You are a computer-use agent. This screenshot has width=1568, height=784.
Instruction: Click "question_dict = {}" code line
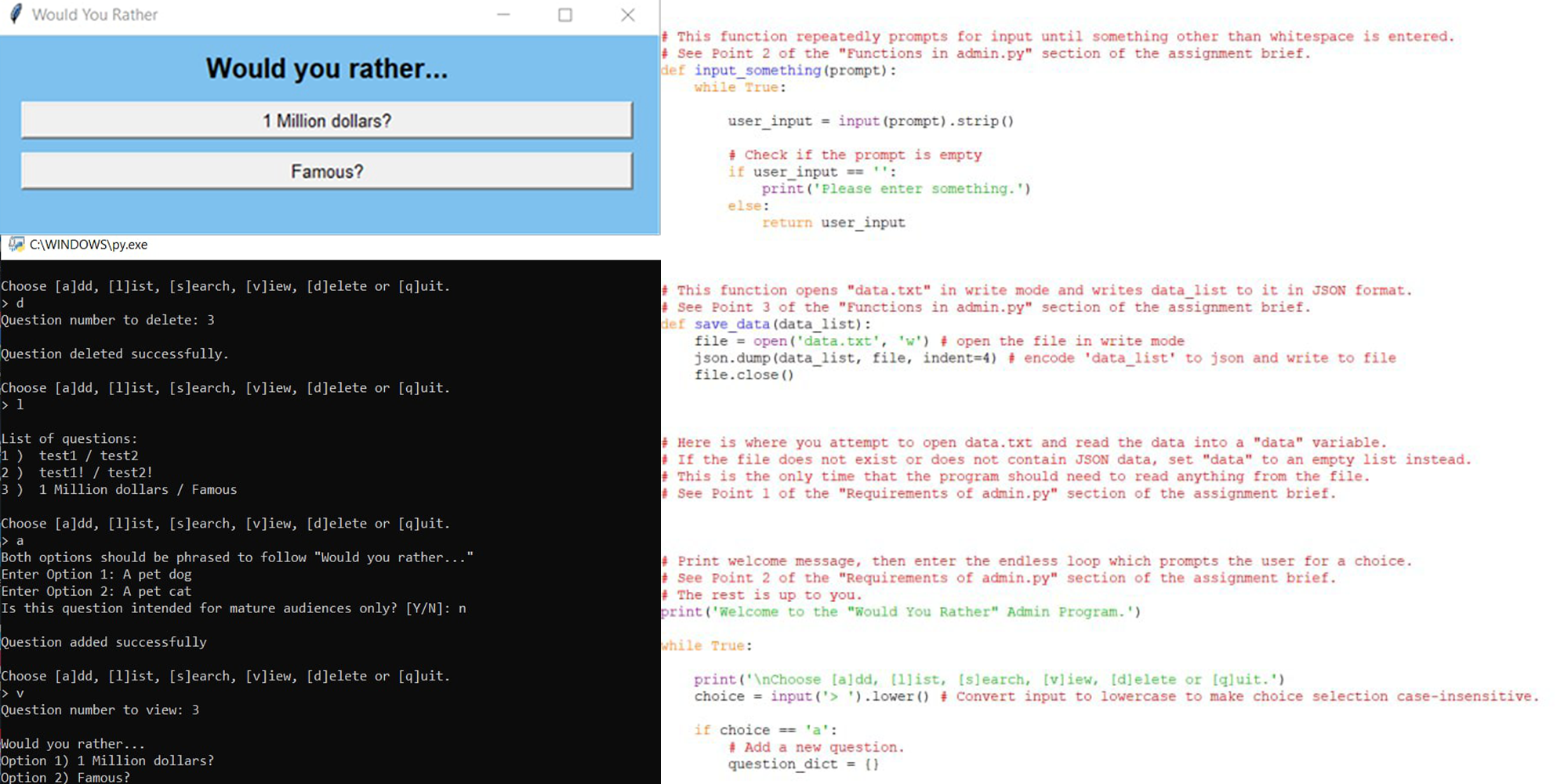pos(804,764)
